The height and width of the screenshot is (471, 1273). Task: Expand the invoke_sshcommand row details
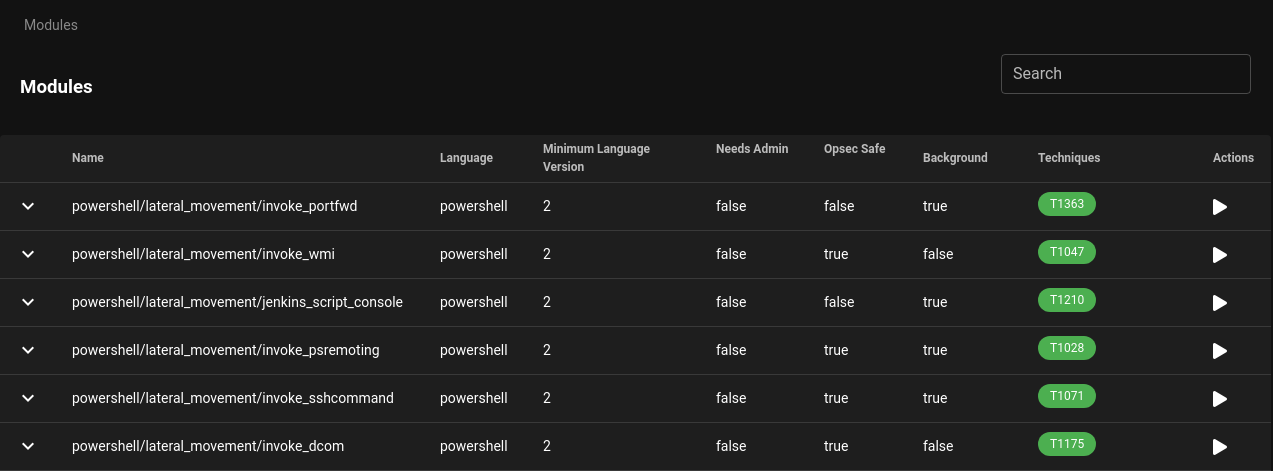[x=28, y=398]
